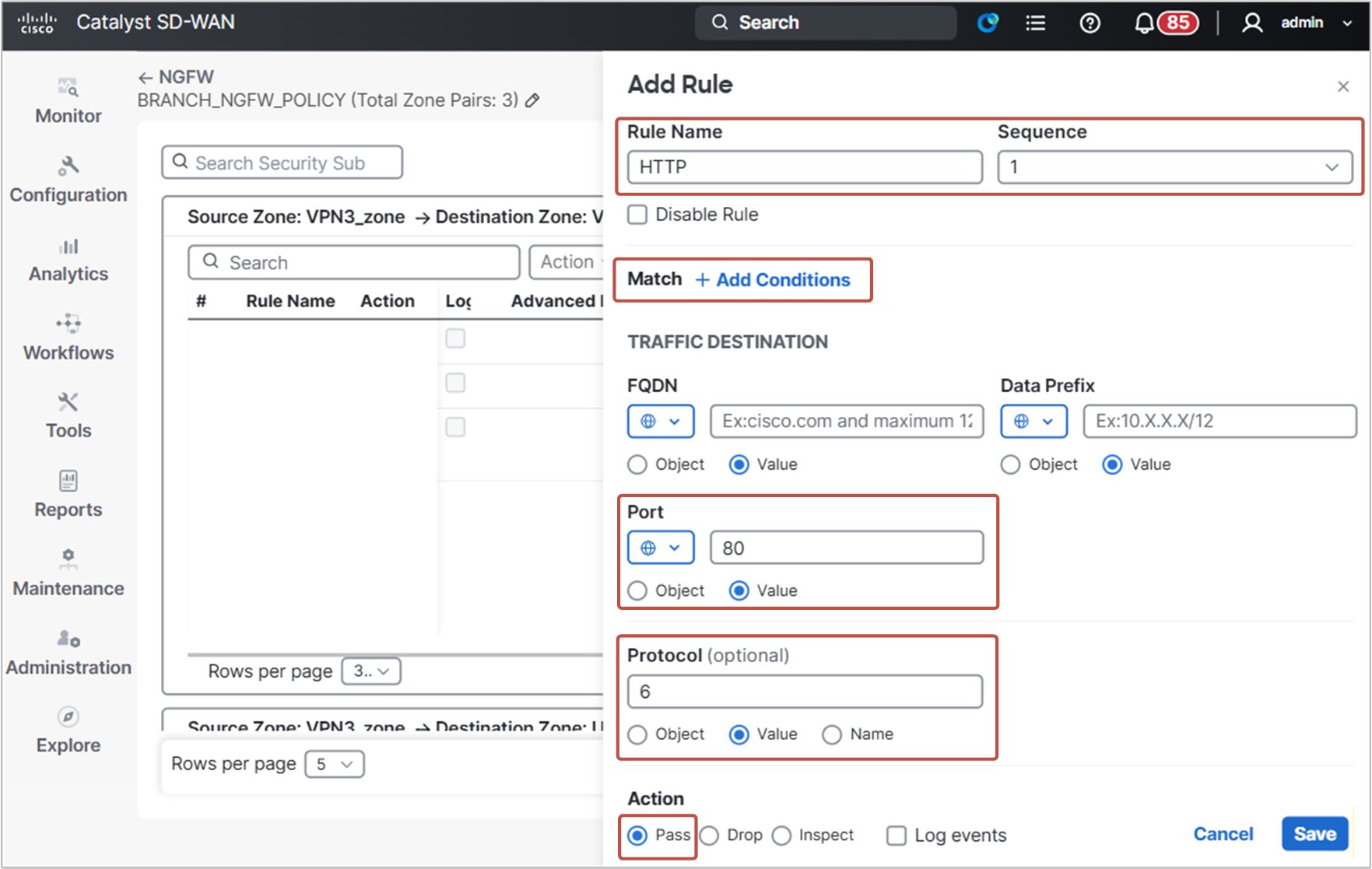Image resolution: width=1372 pixels, height=869 pixels.
Task: Select Value radio under FQDN
Action: click(x=739, y=464)
